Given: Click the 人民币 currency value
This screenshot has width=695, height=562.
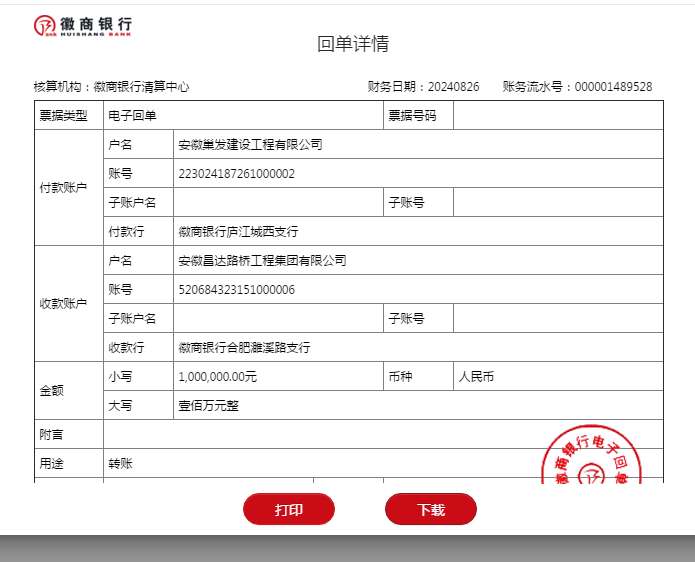Looking at the screenshot, I should pyautogui.click(x=476, y=377).
